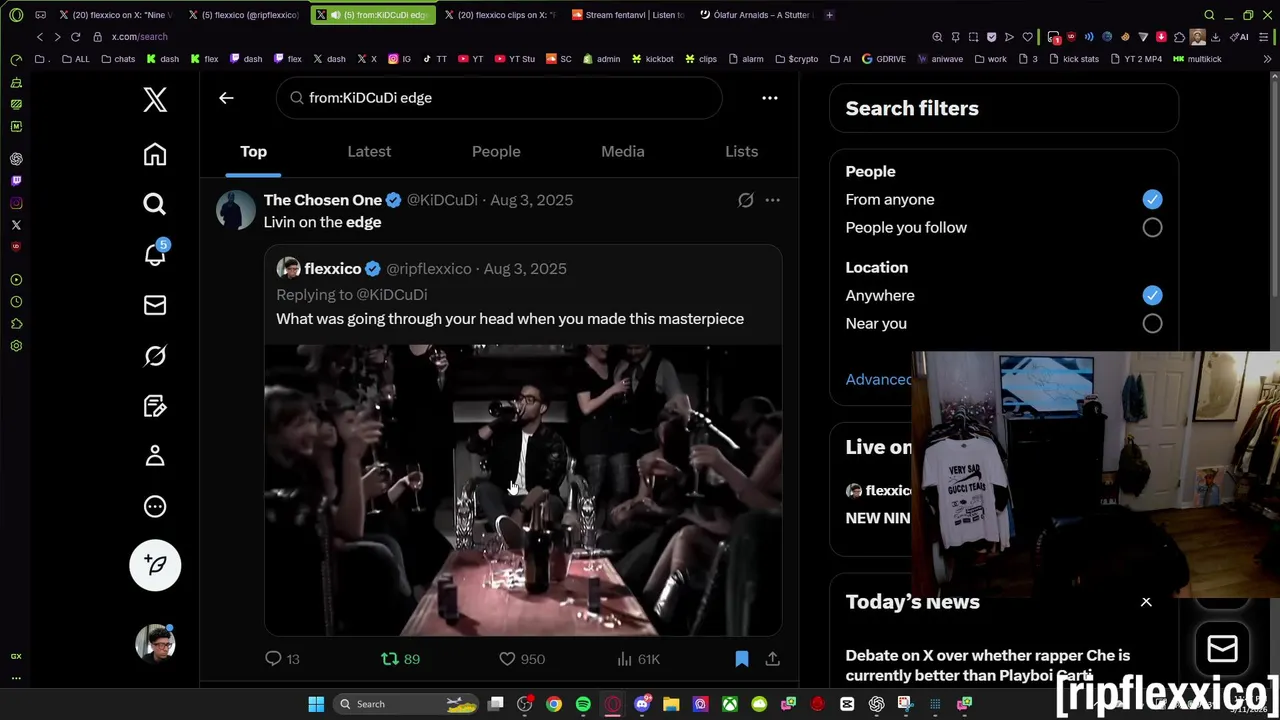Open the $crypto bookmark folder
Image resolution: width=1280 pixels, height=720 pixels.
797,59
